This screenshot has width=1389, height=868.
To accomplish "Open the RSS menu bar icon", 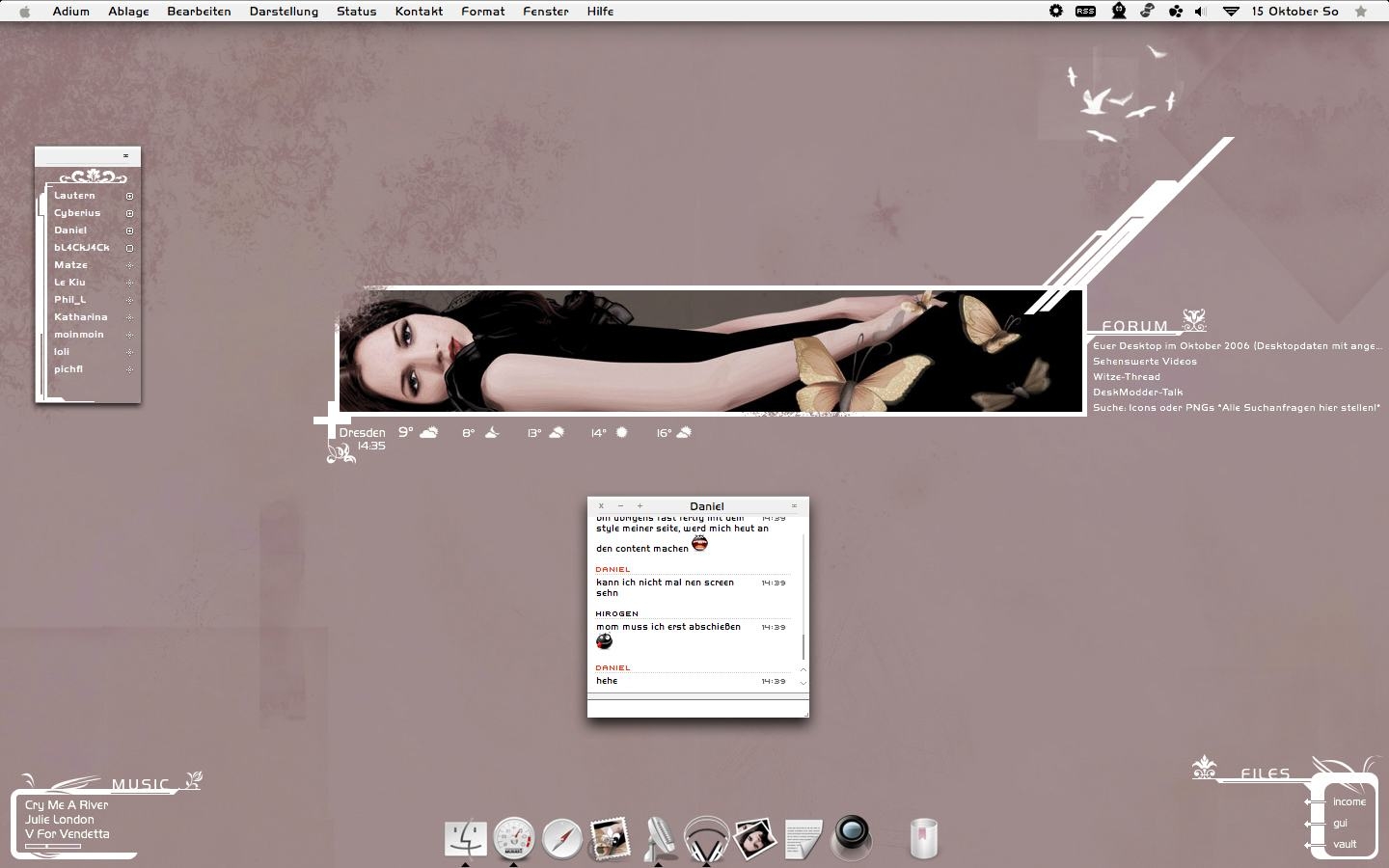I will coord(1086,12).
